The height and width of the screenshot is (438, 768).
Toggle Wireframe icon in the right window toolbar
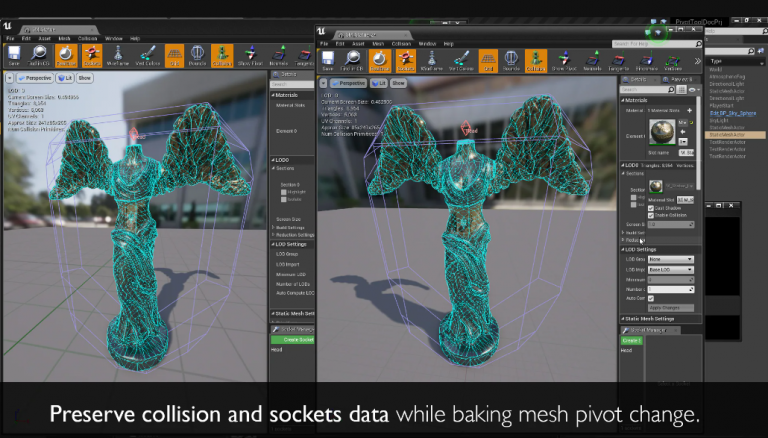432,61
